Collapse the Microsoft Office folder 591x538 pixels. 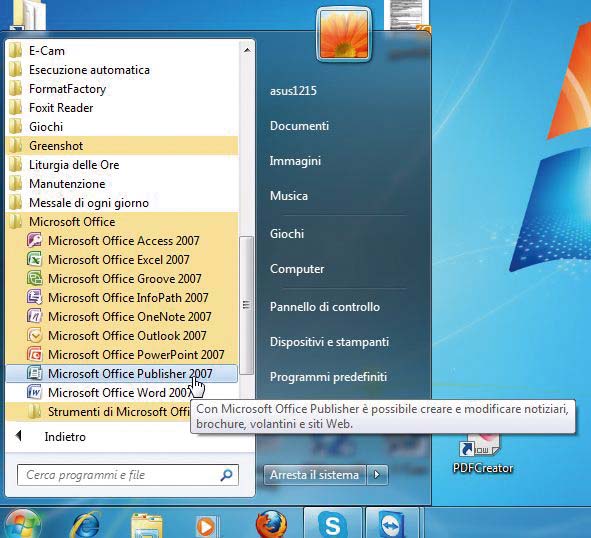[x=122, y=222]
